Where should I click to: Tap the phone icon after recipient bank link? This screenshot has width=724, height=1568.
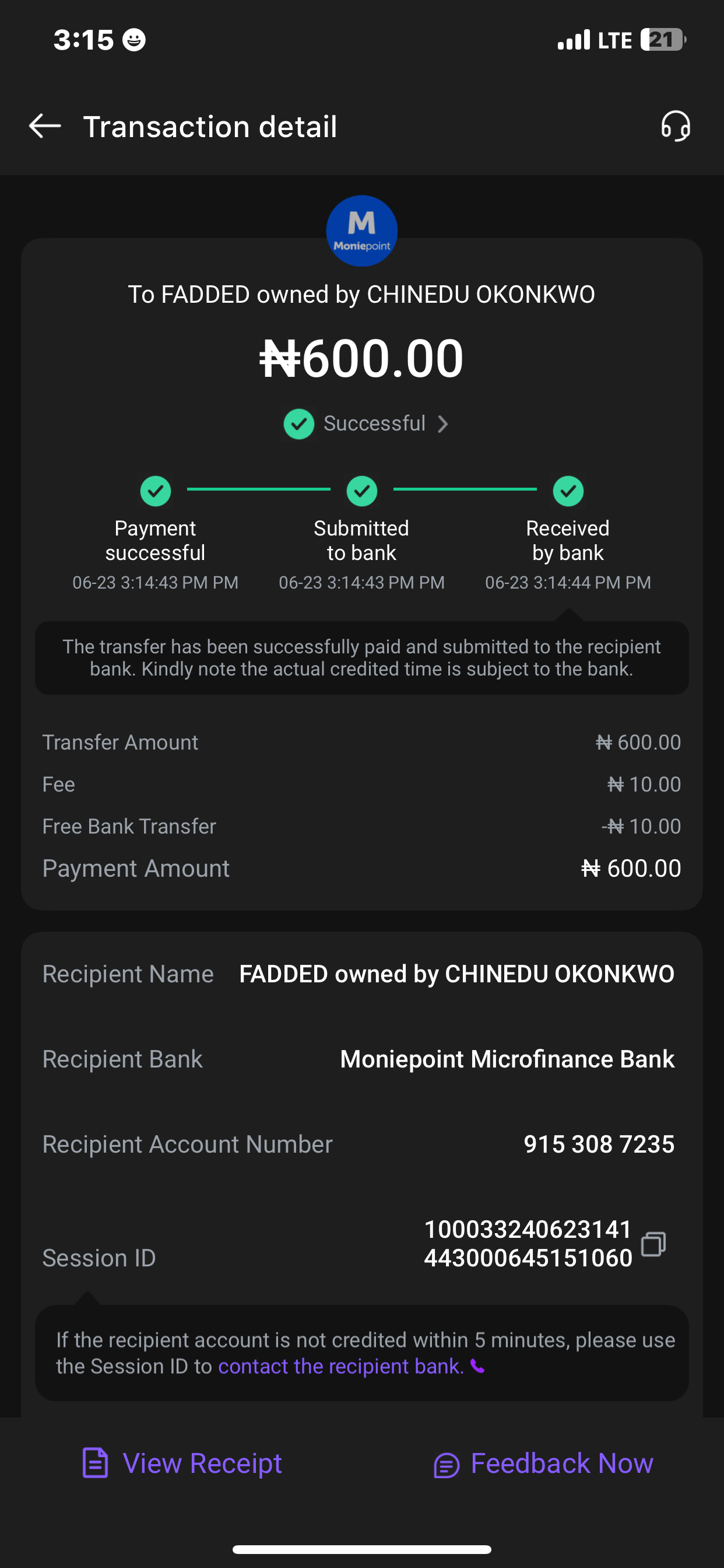point(478,1367)
